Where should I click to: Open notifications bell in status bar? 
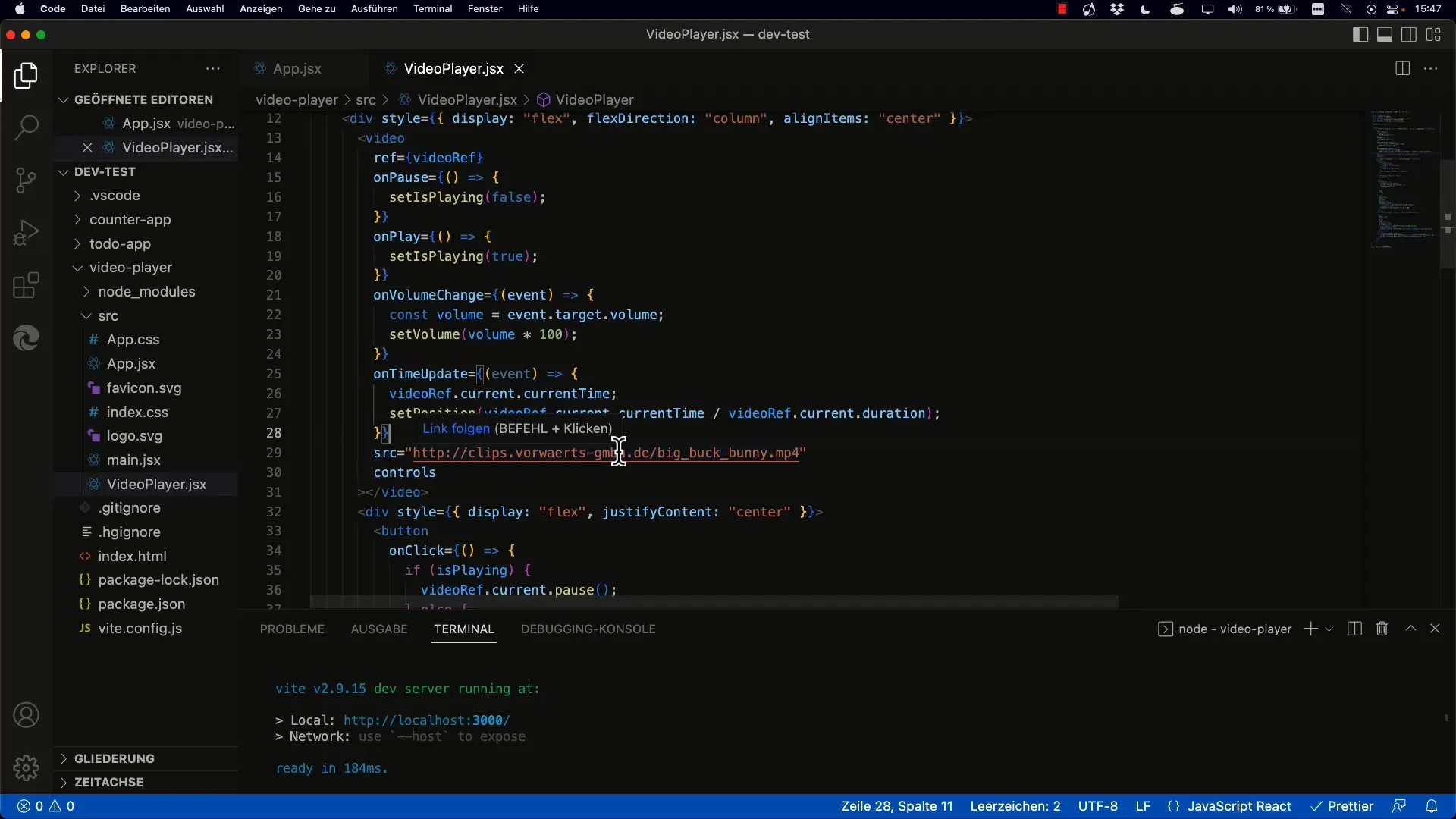pos(1432,806)
